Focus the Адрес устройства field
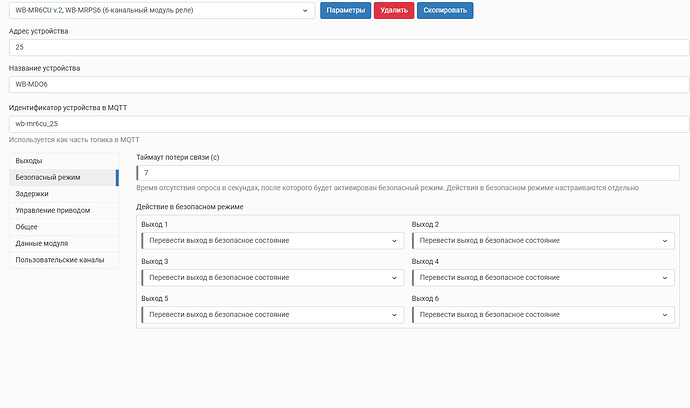Screen dimensions: 690x408 345,47
